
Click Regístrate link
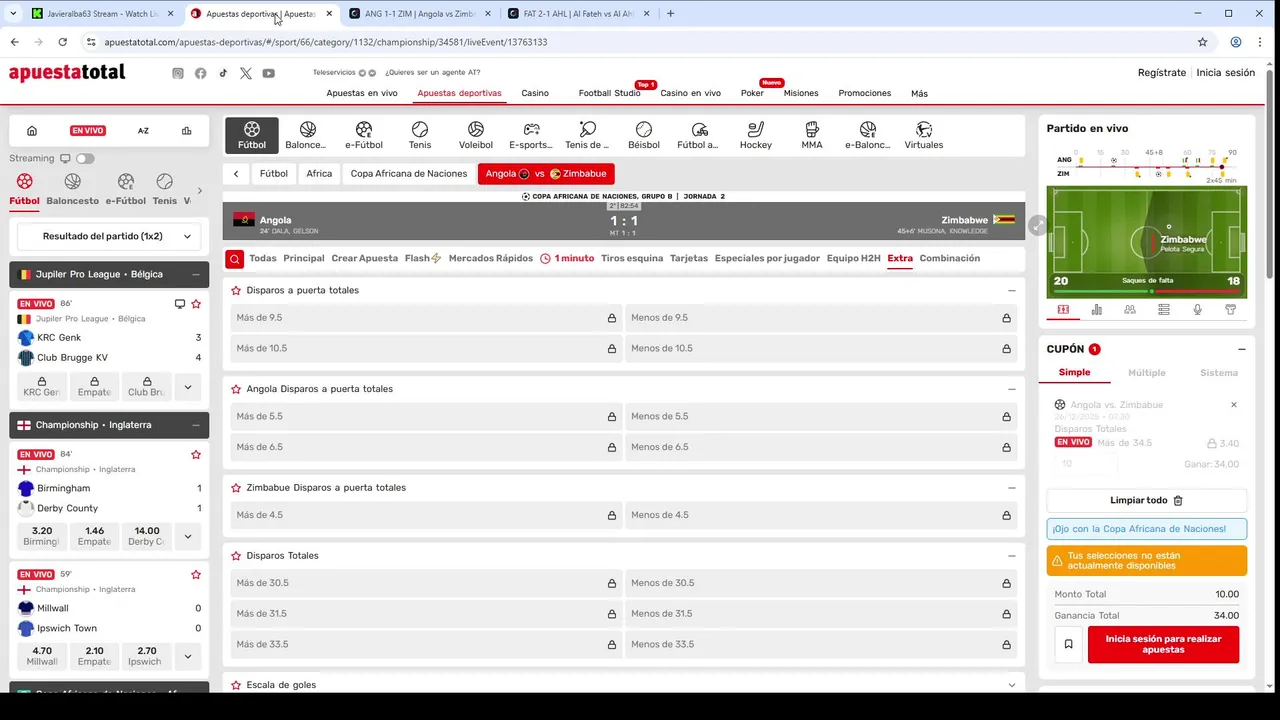(1162, 73)
